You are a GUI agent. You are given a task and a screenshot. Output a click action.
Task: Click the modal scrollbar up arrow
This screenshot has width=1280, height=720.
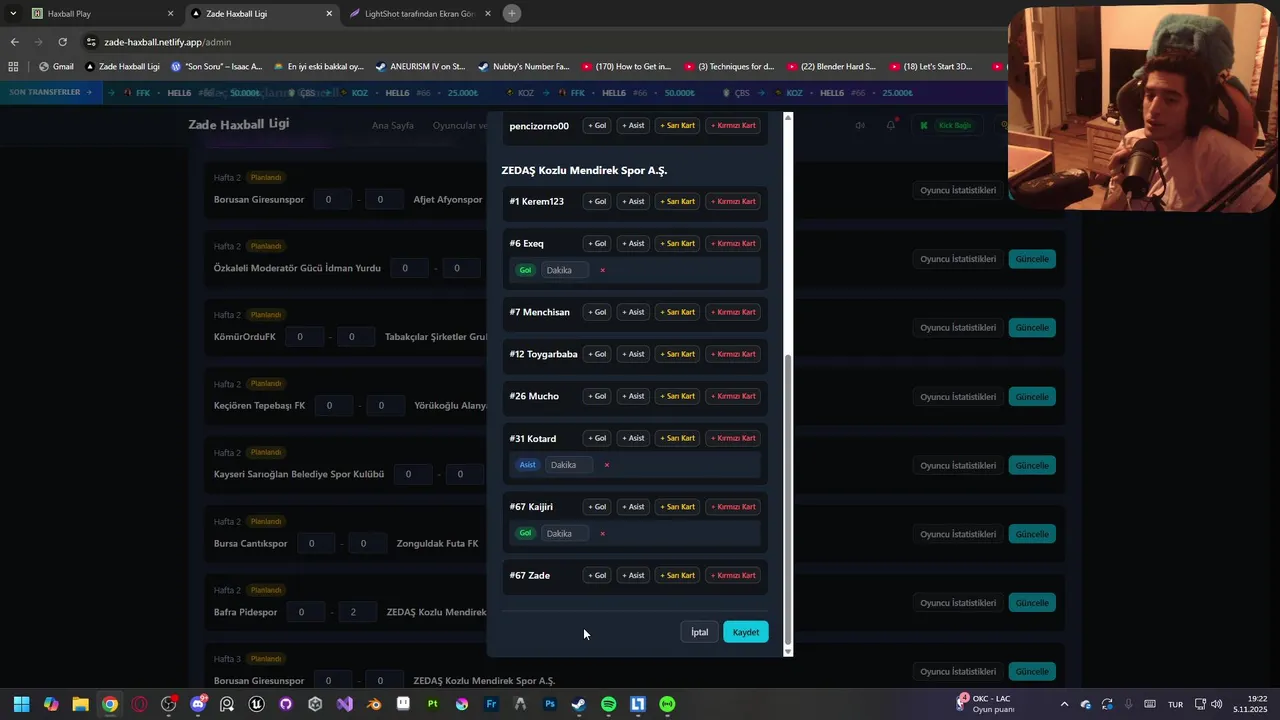(788, 118)
